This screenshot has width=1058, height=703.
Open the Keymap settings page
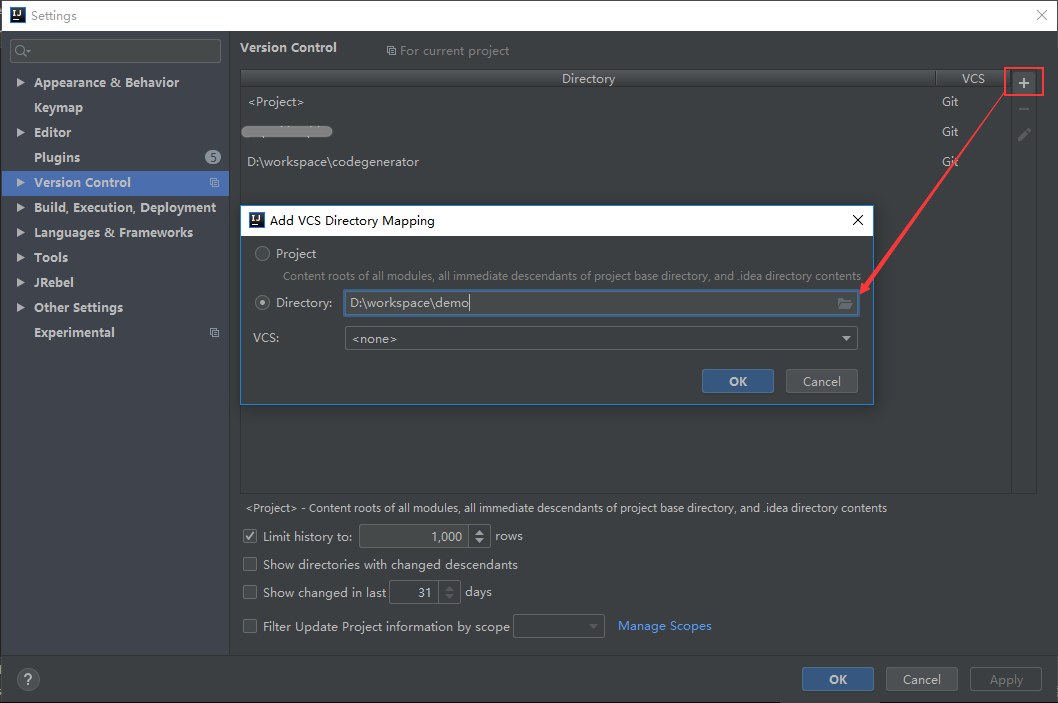tap(58, 107)
